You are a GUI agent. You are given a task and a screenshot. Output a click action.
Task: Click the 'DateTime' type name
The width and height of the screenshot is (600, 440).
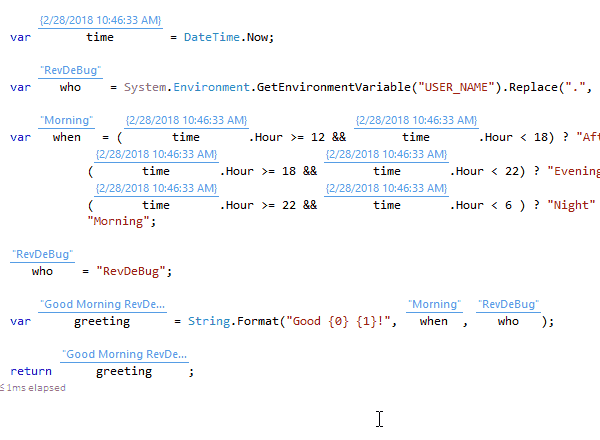pyautogui.click(x=212, y=37)
